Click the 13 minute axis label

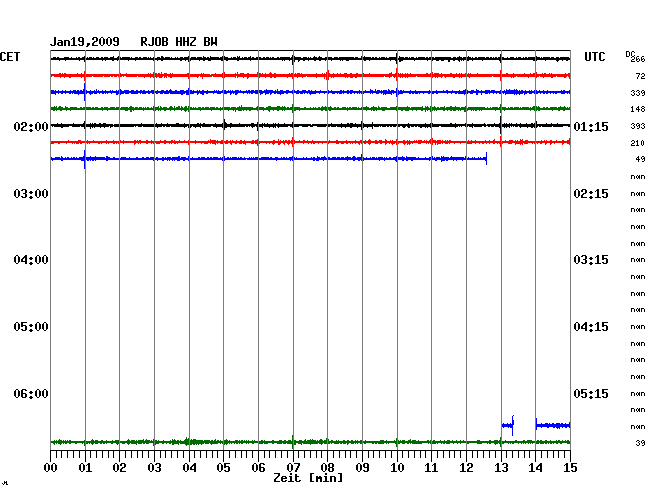501,467
